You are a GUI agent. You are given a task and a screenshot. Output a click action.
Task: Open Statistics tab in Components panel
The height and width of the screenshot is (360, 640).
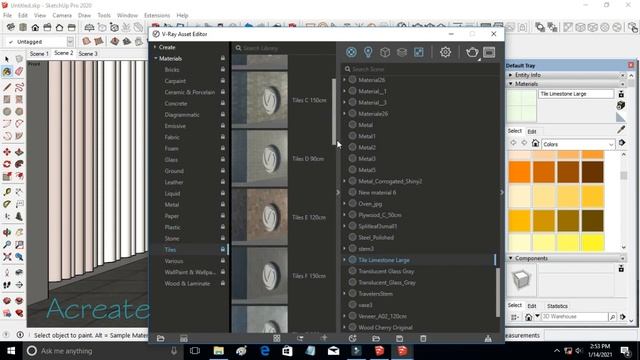557,306
